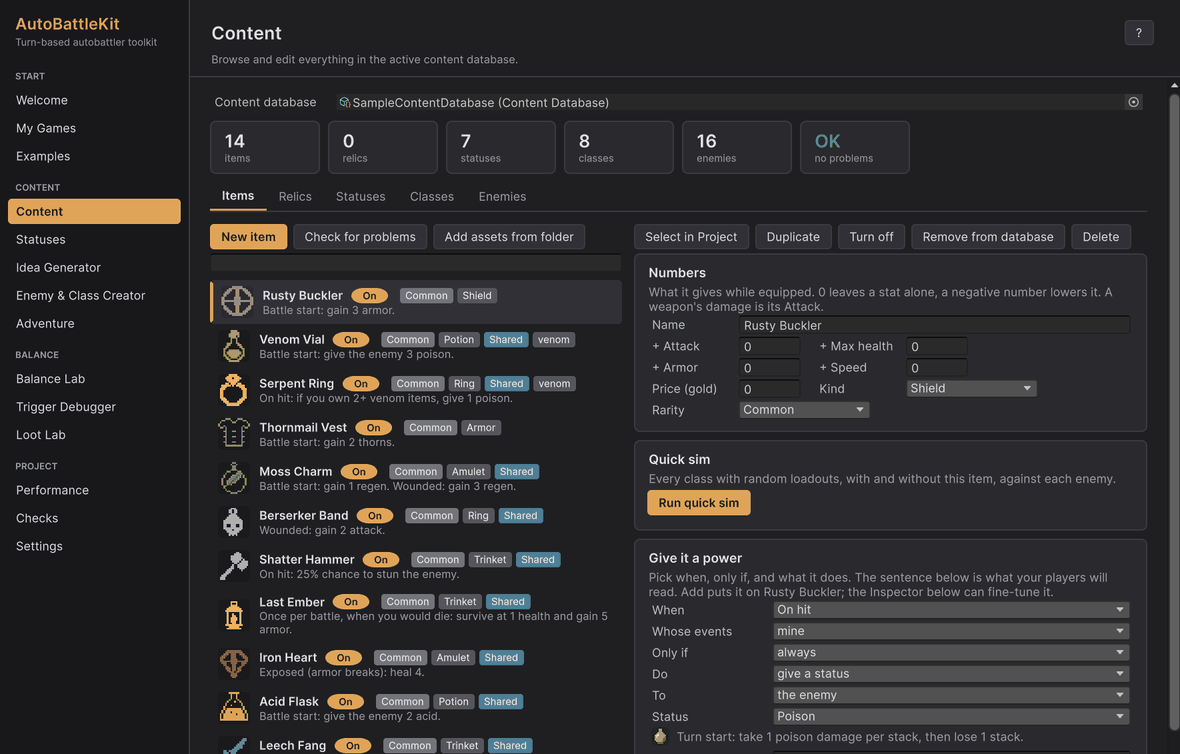Toggle Iron Heart On switch
1180x754 pixels.
[x=343, y=658]
